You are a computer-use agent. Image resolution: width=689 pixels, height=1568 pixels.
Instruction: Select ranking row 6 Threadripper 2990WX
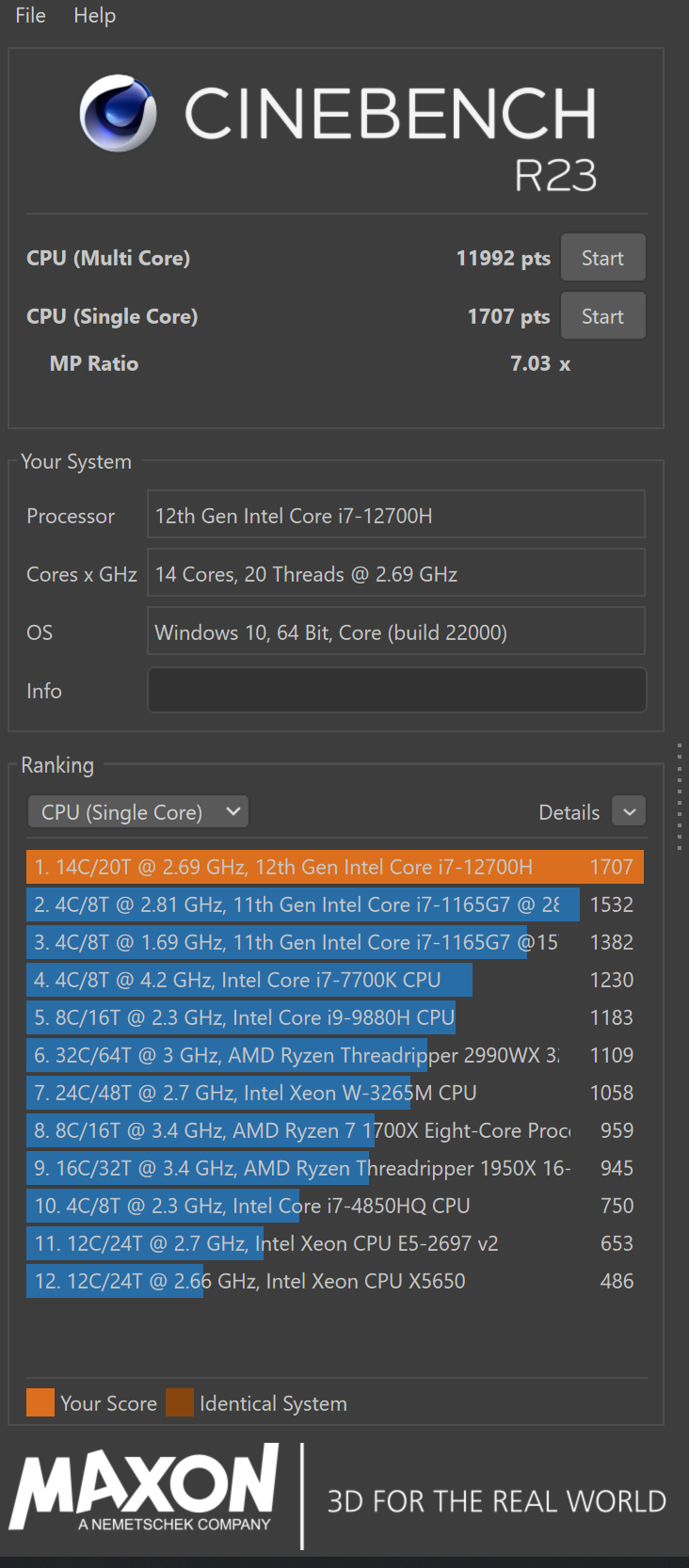click(x=335, y=1055)
